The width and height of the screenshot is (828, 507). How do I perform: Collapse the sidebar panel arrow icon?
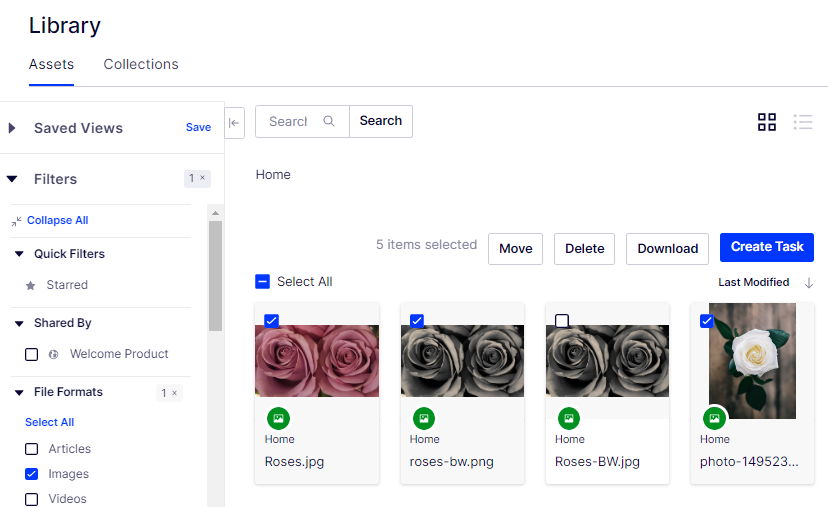click(234, 123)
